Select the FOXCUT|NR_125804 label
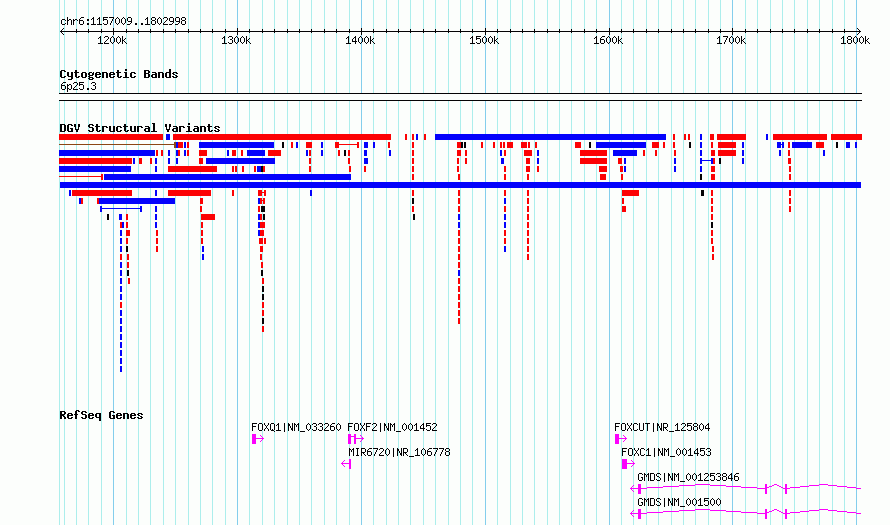 coord(662,427)
